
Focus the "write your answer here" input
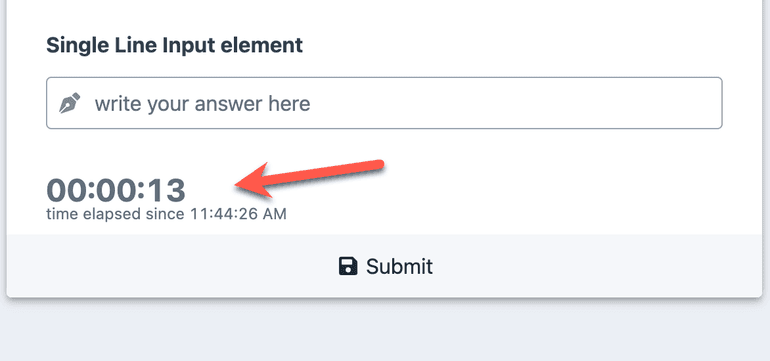[384, 103]
